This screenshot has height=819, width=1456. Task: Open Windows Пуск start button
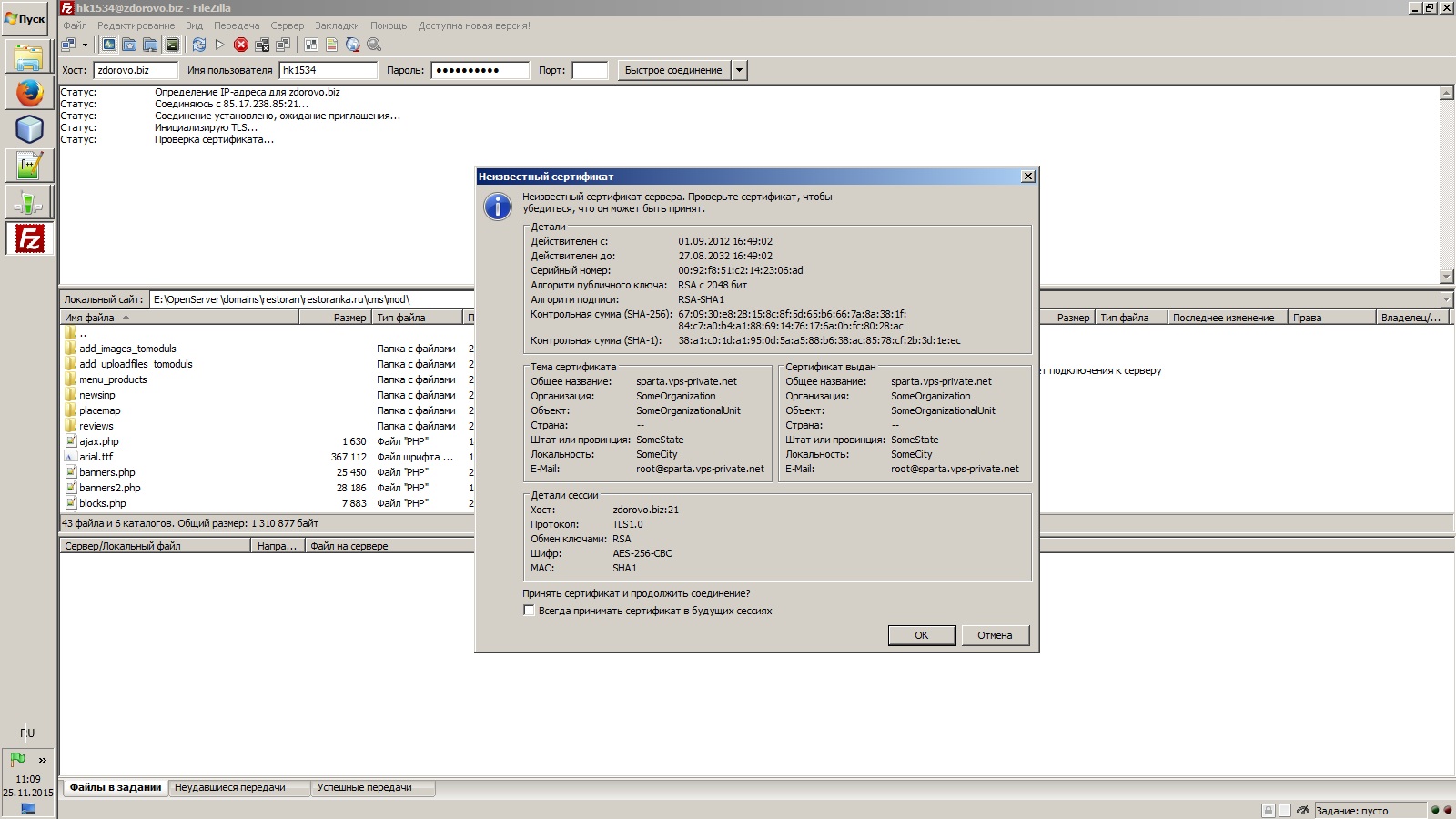coord(25,18)
